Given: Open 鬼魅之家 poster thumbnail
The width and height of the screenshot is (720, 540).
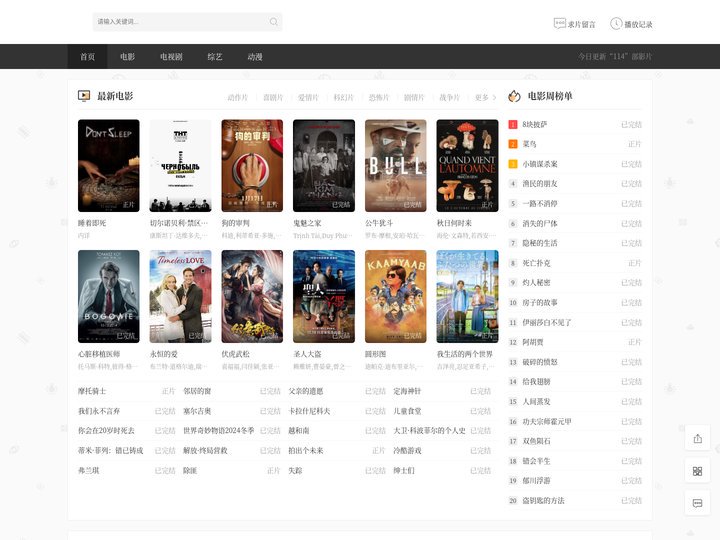Looking at the screenshot, I should coord(324,166).
